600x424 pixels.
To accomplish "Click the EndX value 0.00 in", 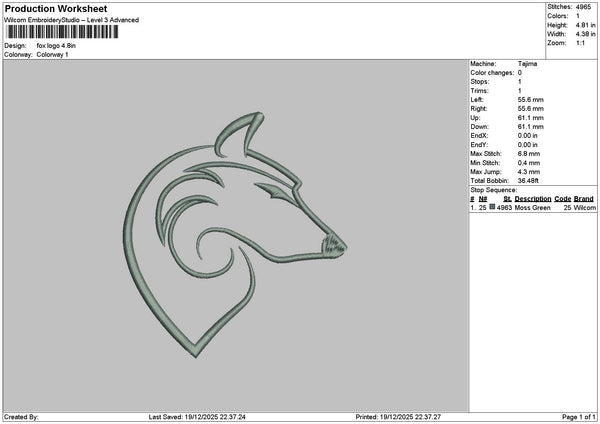I will (527, 136).
